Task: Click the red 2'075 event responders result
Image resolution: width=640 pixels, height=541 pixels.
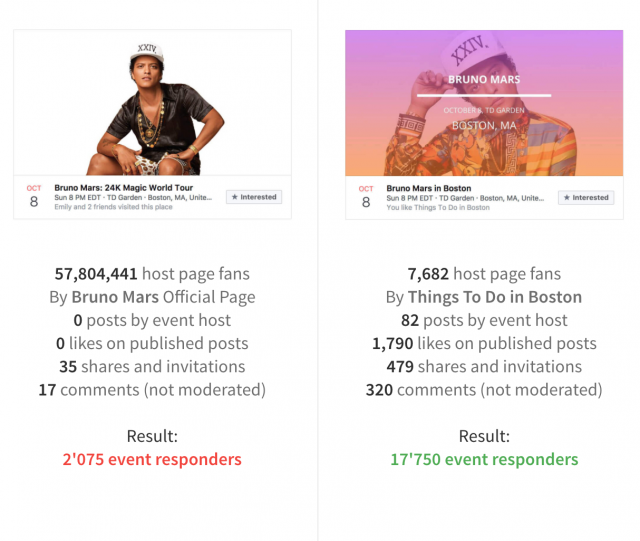Action: pyautogui.click(x=152, y=459)
